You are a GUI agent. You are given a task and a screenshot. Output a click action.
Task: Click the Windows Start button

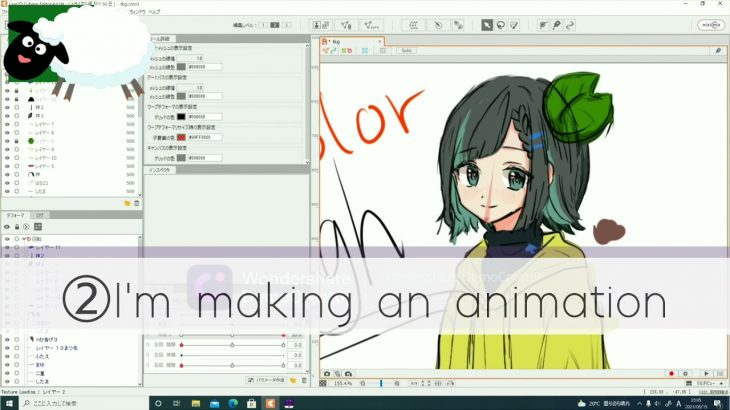coord(9,403)
